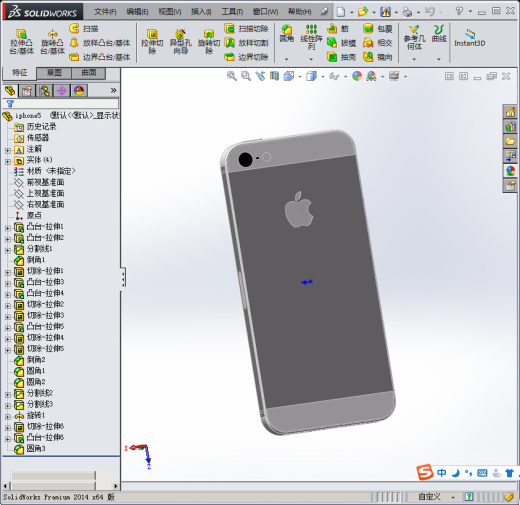Select the 倒角1 chamfer feature
Image resolution: width=520 pixels, height=505 pixels.
(x=30, y=260)
